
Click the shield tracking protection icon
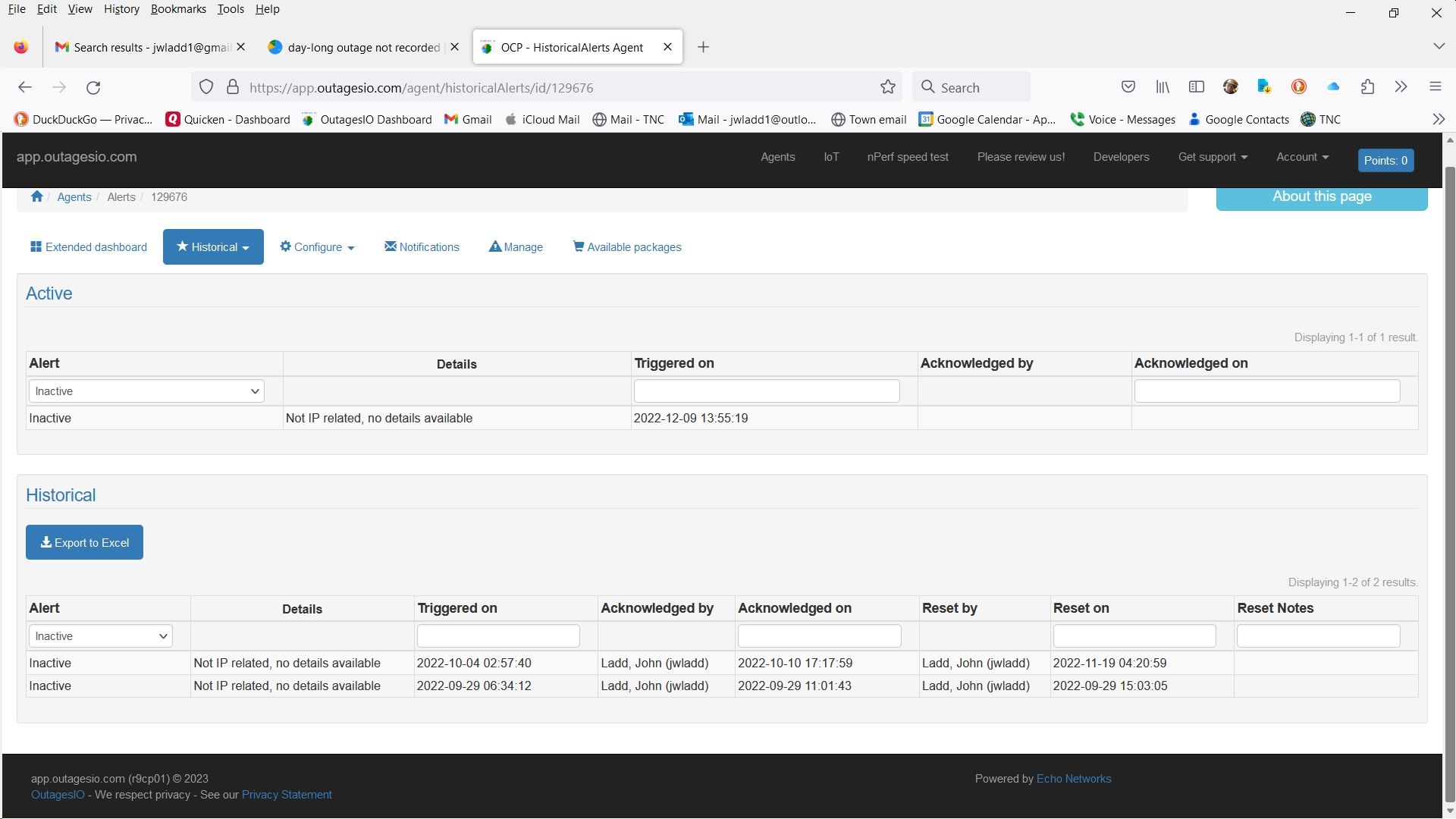206,87
